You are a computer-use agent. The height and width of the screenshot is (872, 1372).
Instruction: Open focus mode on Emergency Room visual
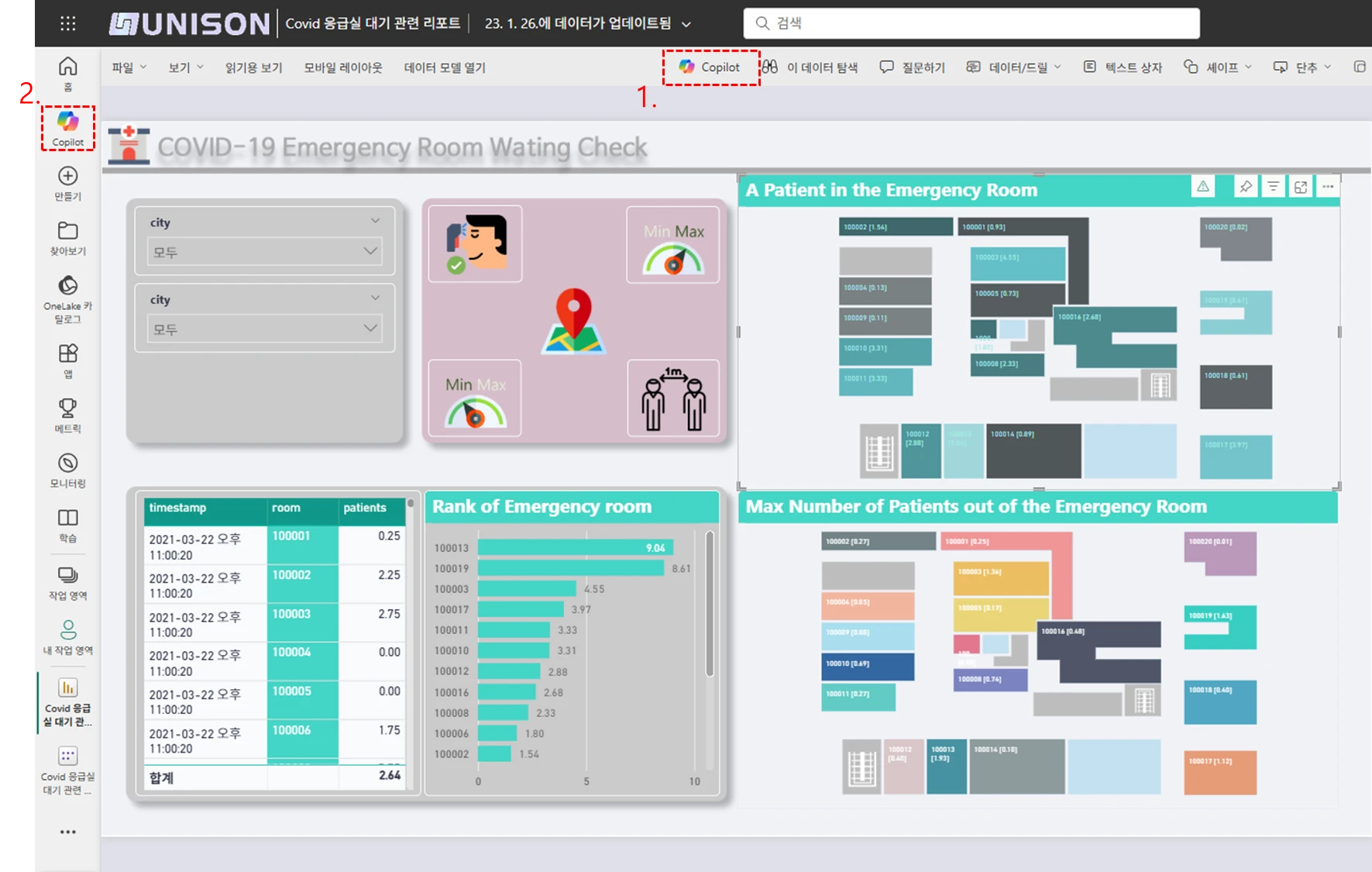point(1301,187)
